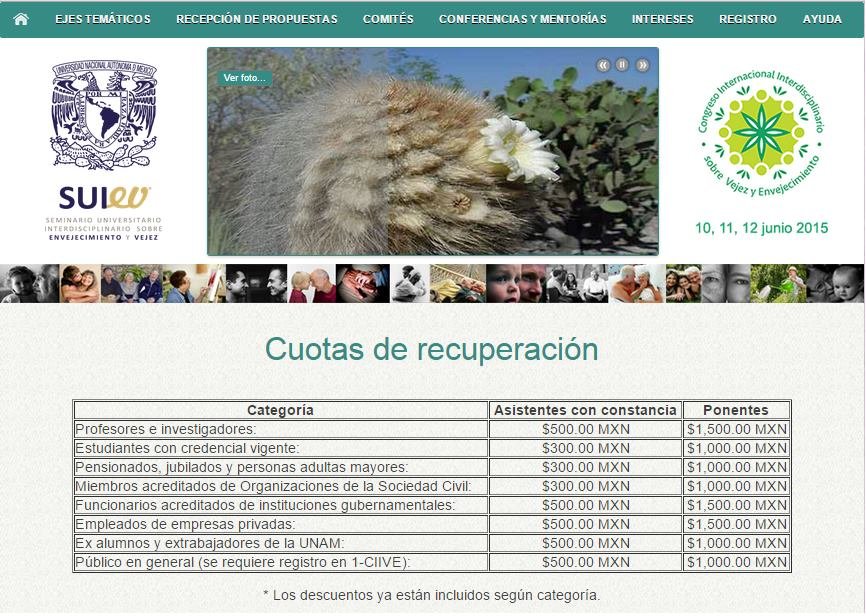Viewport: 866px width, 616px height.
Task: Open Recepción de Propuestas menu
Action: 257,19
